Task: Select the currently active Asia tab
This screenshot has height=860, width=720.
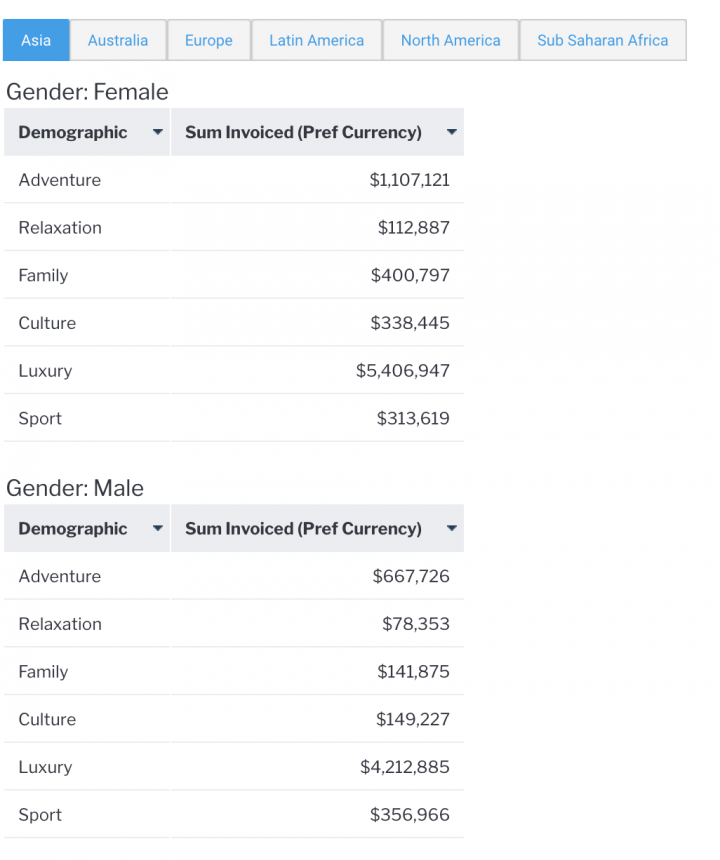Action: point(36,40)
